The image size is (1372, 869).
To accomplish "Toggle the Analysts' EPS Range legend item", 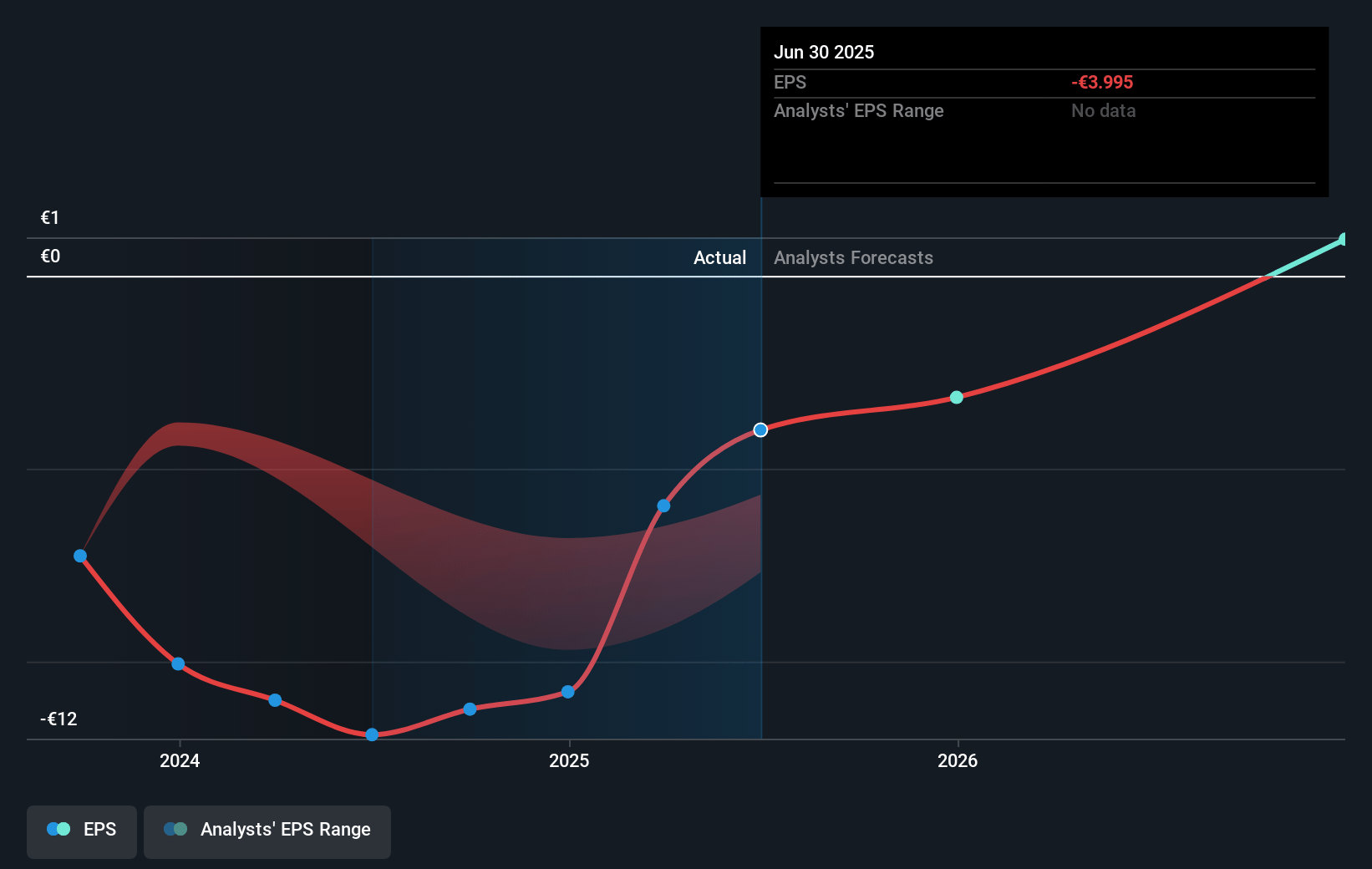I will 267,831.
